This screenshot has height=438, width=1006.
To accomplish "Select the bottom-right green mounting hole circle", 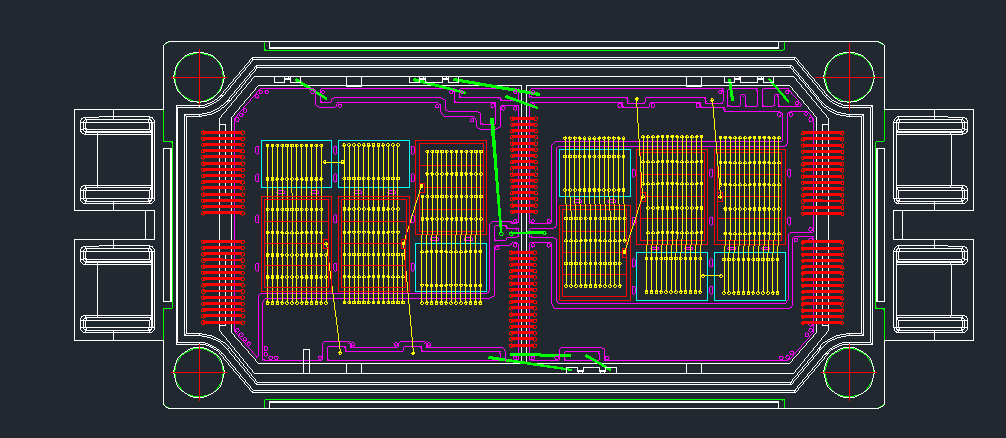I will (849, 372).
